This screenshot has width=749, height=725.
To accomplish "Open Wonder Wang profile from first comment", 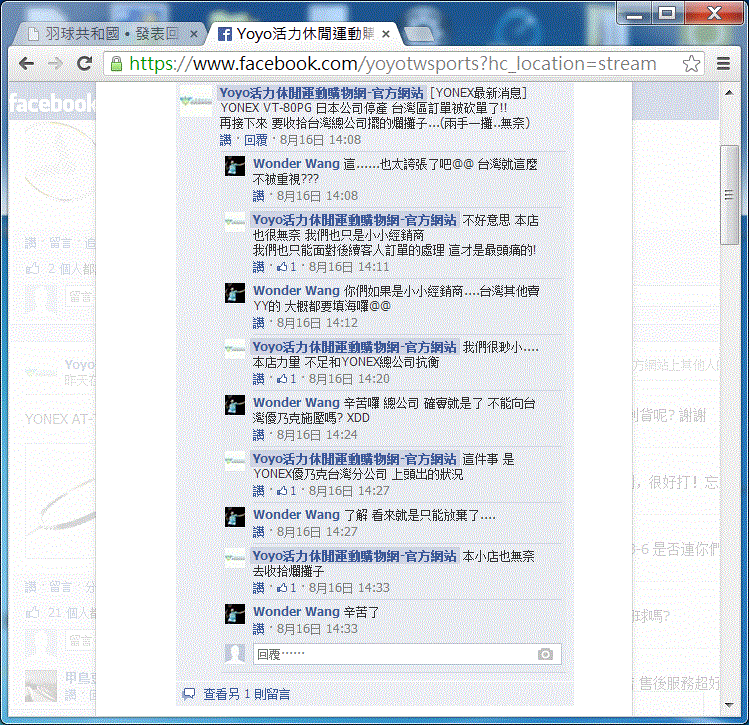I will 296,163.
